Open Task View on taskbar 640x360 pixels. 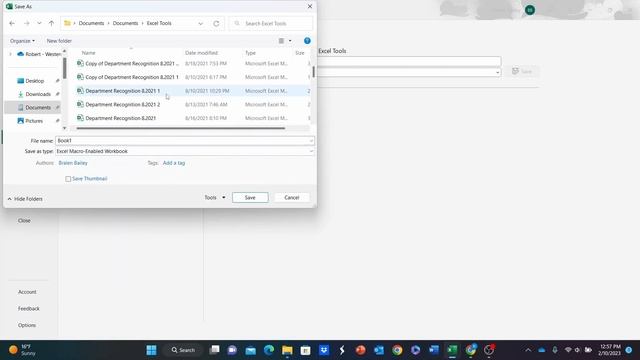(x=214, y=350)
